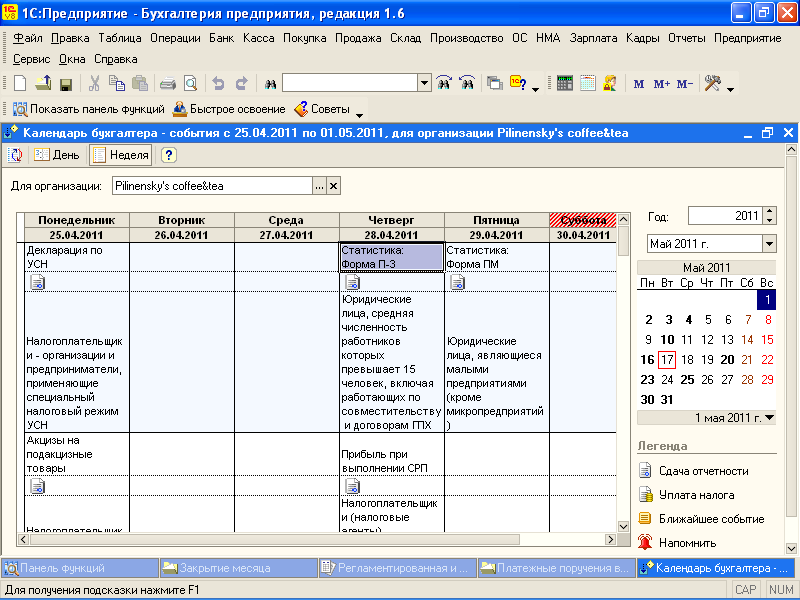Viewport: 800px width, 600px height.
Task: Expand the 1 мая 2011 г. date arrow
Action: (770, 418)
